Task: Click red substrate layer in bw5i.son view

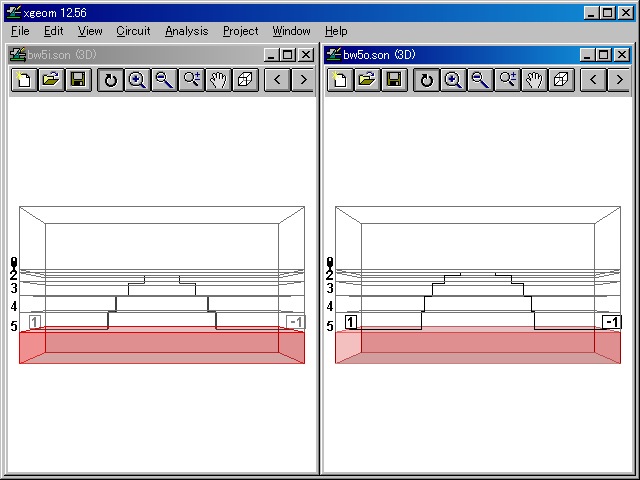Action: tap(162, 345)
